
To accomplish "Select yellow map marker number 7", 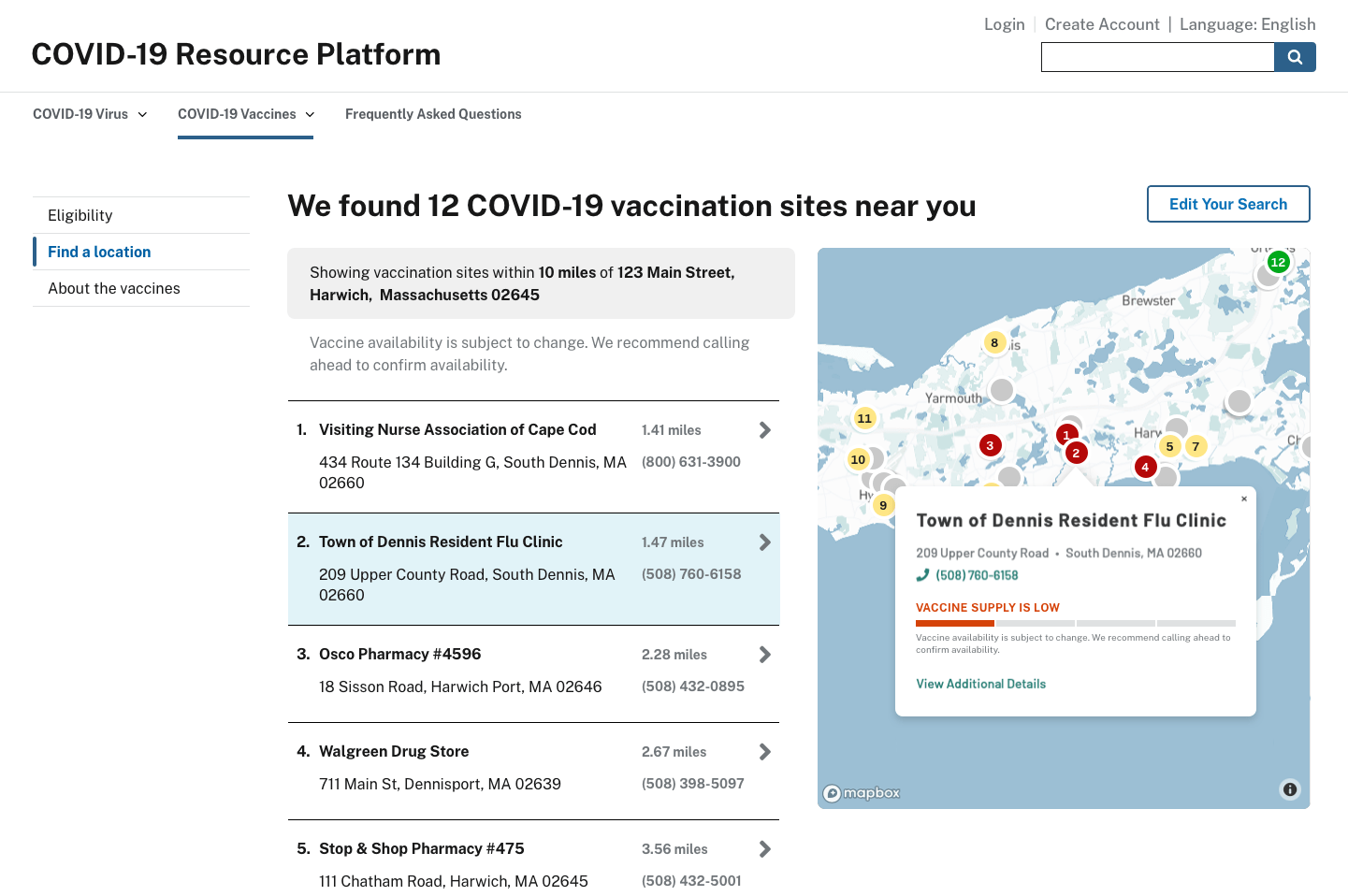I will click(1196, 446).
